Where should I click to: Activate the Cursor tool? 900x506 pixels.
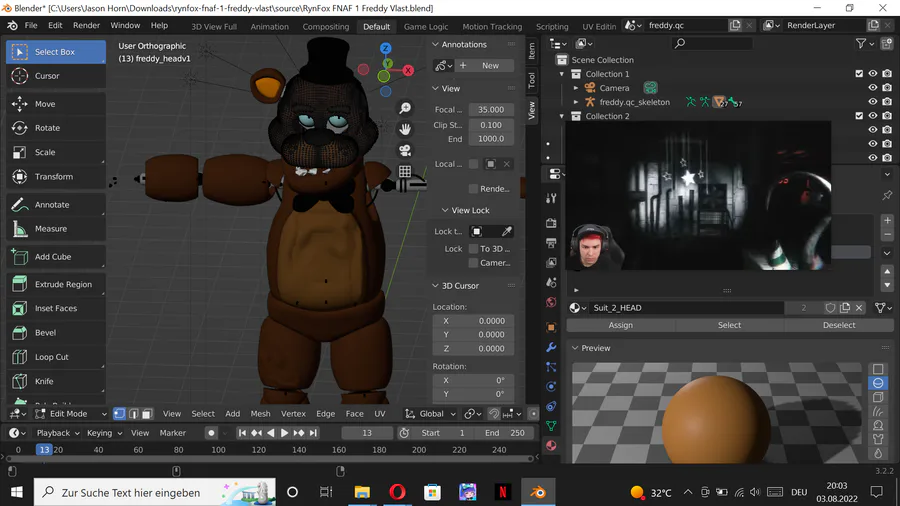point(56,76)
